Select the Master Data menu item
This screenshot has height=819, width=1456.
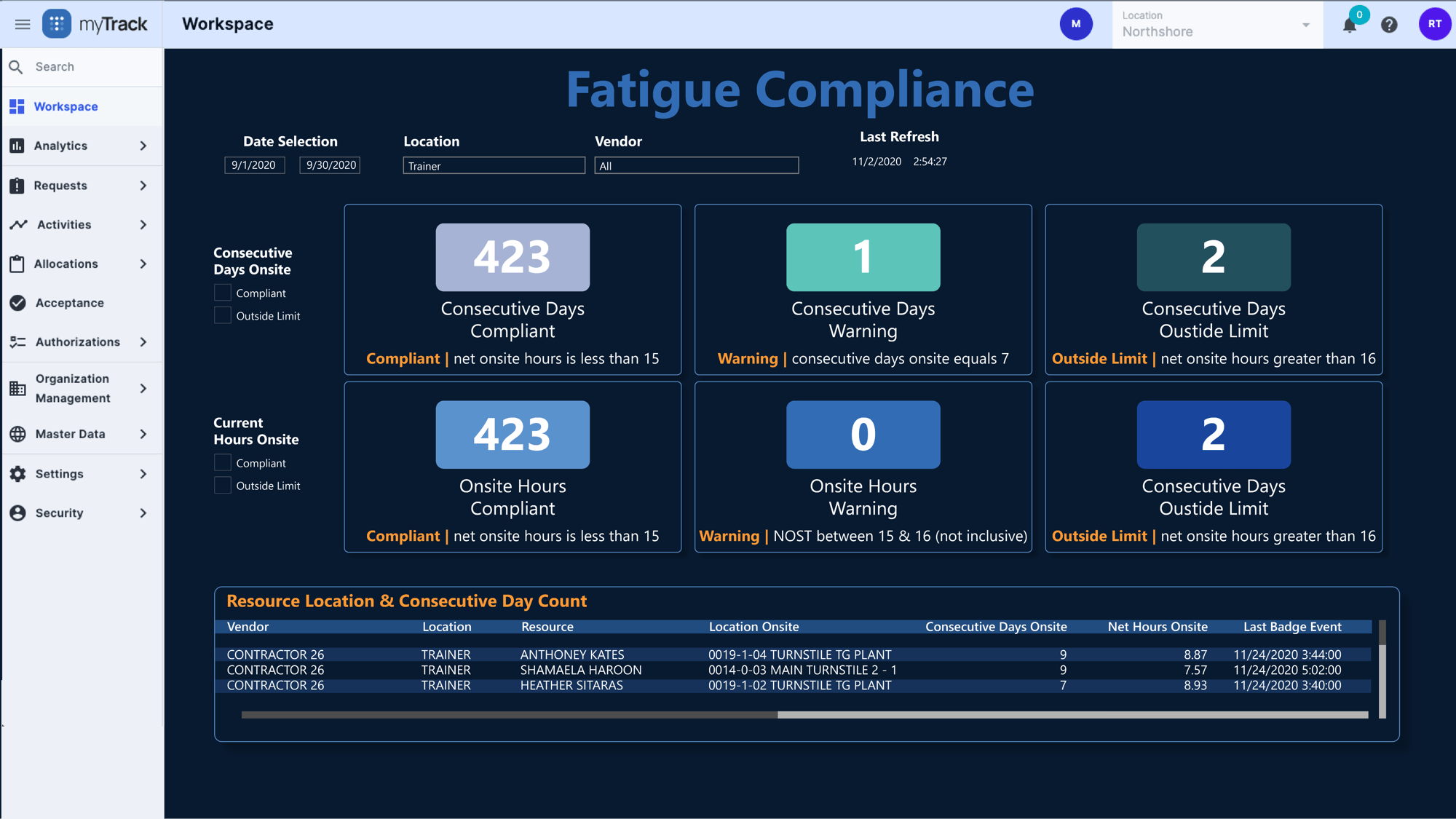pyautogui.click(x=82, y=434)
